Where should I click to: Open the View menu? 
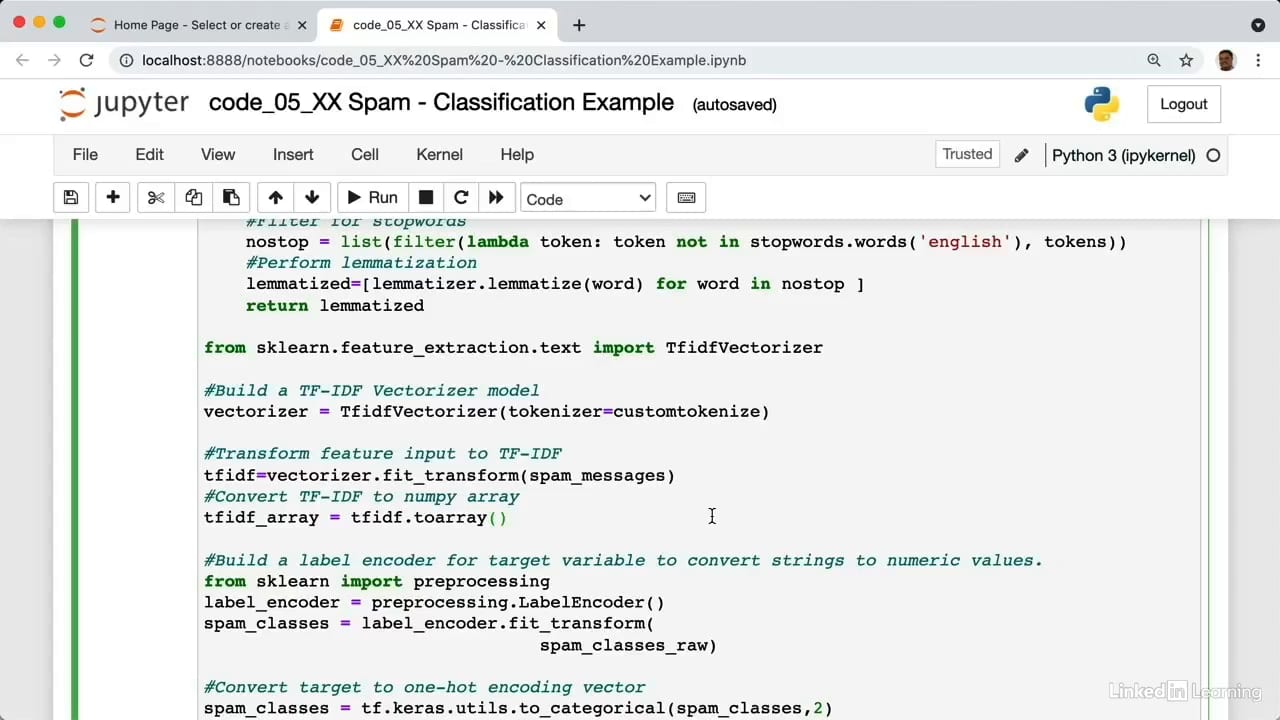pyautogui.click(x=218, y=155)
